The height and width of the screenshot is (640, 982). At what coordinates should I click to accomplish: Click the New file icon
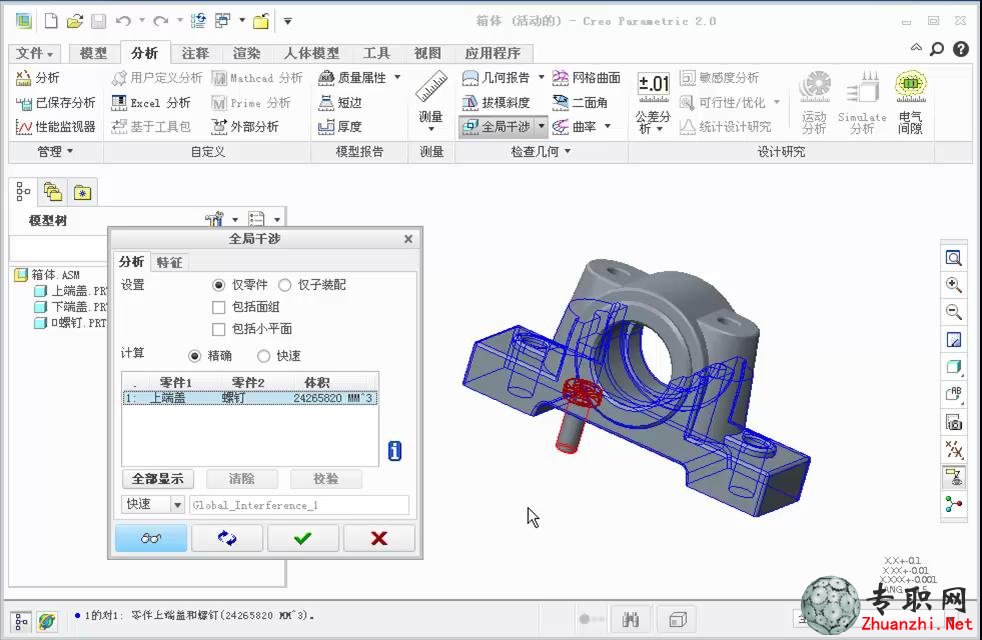click(51, 21)
